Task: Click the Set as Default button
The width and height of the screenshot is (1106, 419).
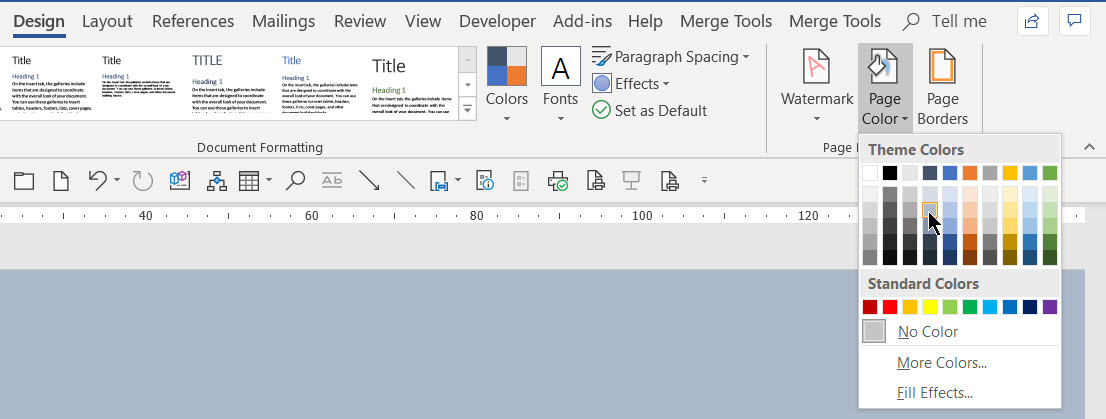Action: (x=650, y=111)
